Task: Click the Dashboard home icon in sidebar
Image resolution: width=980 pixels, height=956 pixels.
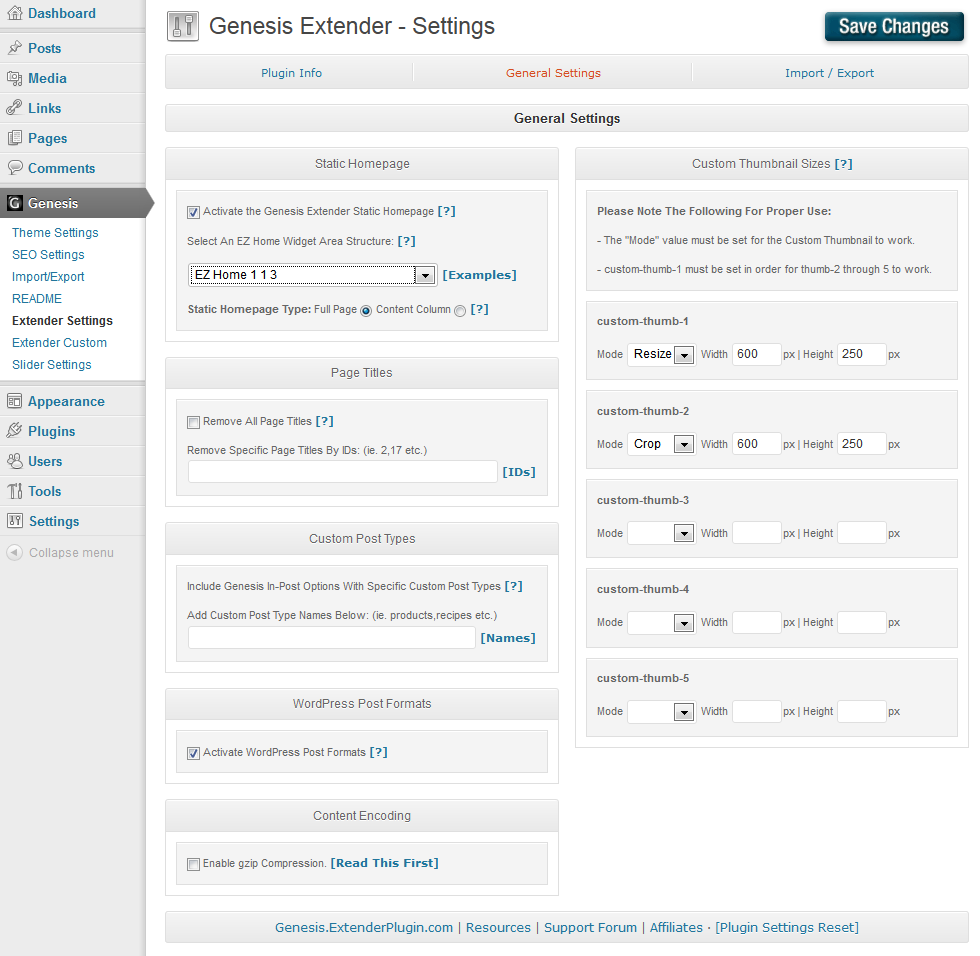Action: [x=14, y=14]
